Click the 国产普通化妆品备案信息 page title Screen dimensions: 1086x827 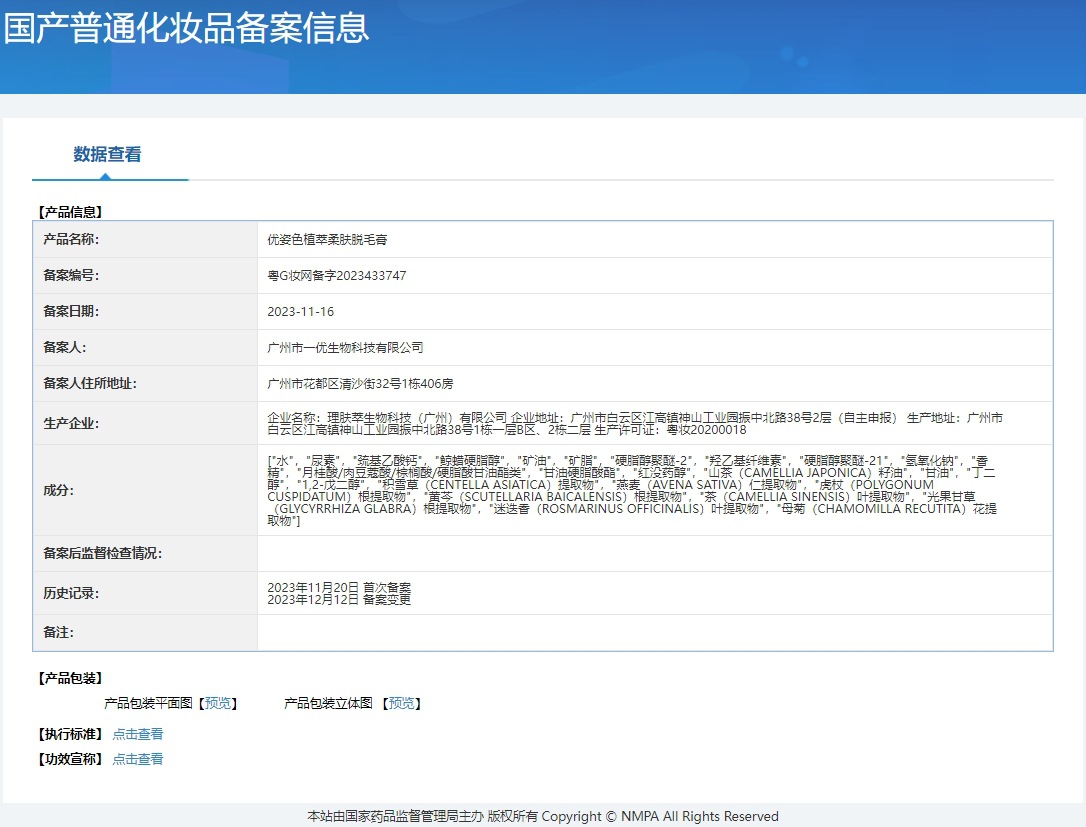pos(186,28)
